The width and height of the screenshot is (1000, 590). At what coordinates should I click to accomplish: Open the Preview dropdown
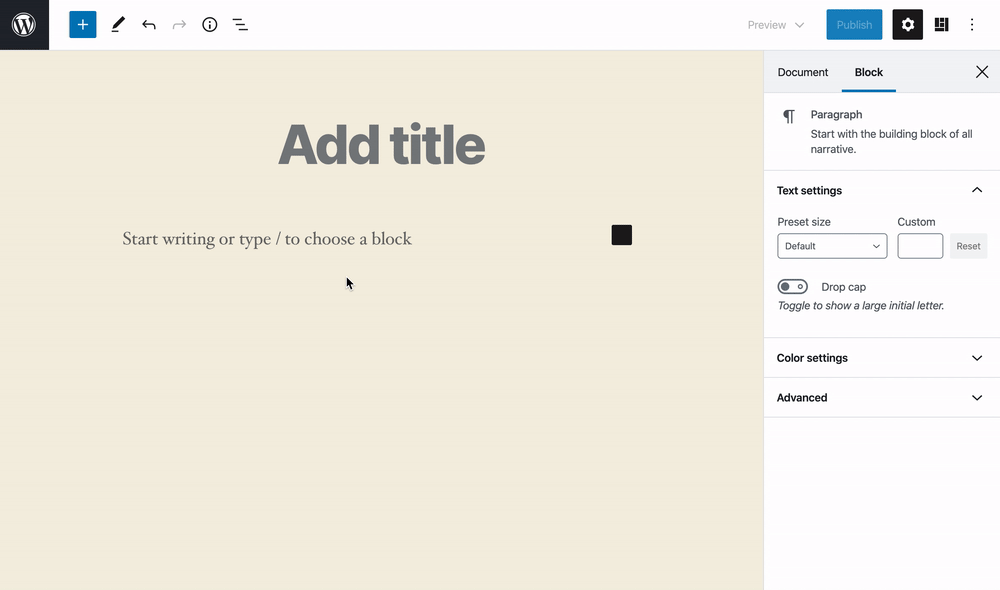click(x=776, y=25)
